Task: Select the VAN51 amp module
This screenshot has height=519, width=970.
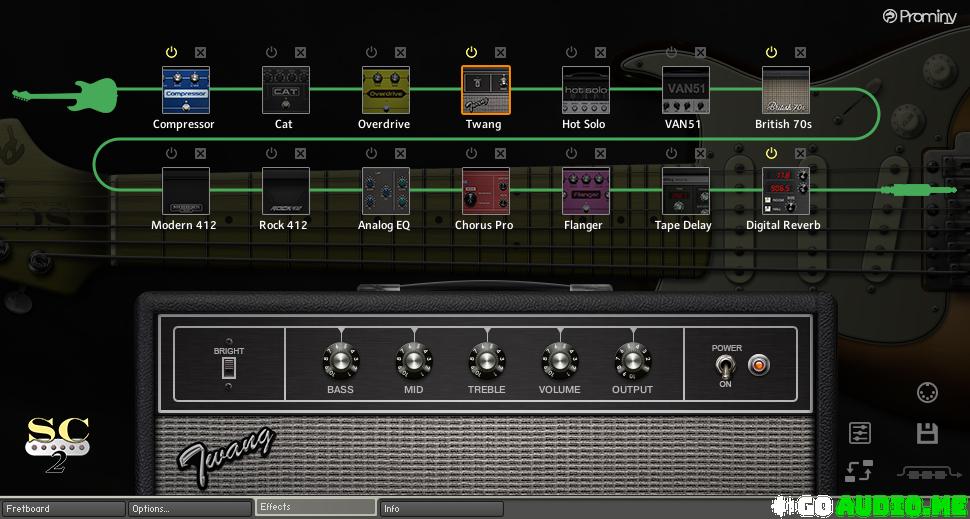Action: tap(685, 90)
